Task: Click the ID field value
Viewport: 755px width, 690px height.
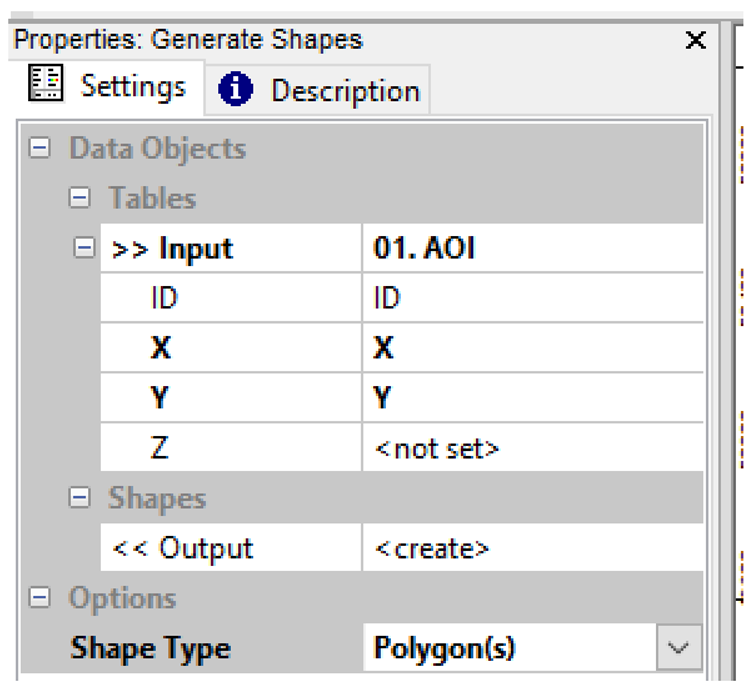Action: [x=387, y=298]
